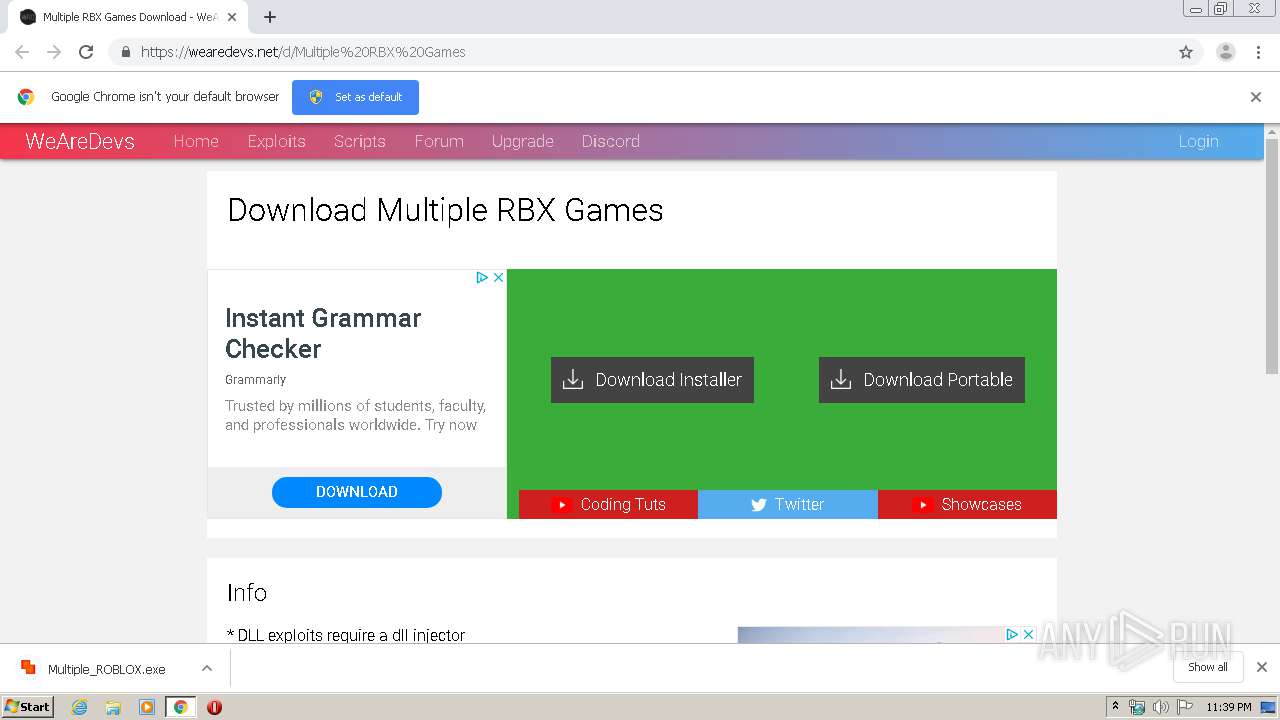This screenshot has width=1280, height=720.
Task: Launch Internet Explorer from taskbar
Action: click(x=79, y=707)
